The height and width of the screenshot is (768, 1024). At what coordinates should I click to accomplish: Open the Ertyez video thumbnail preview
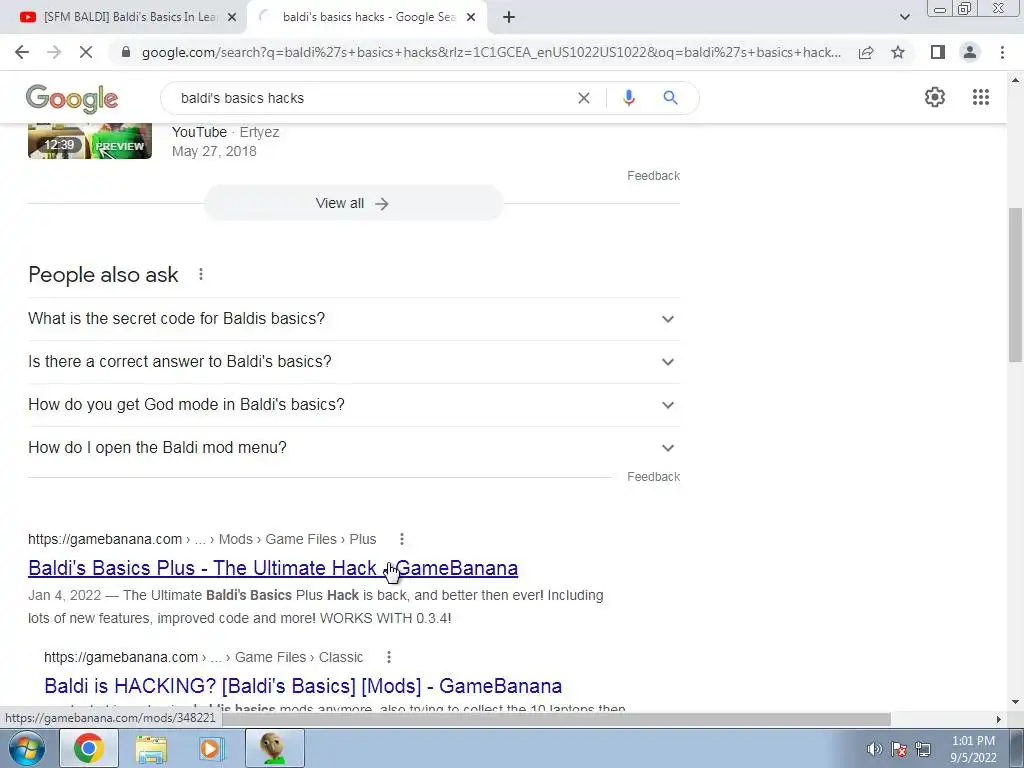[x=90, y=140]
